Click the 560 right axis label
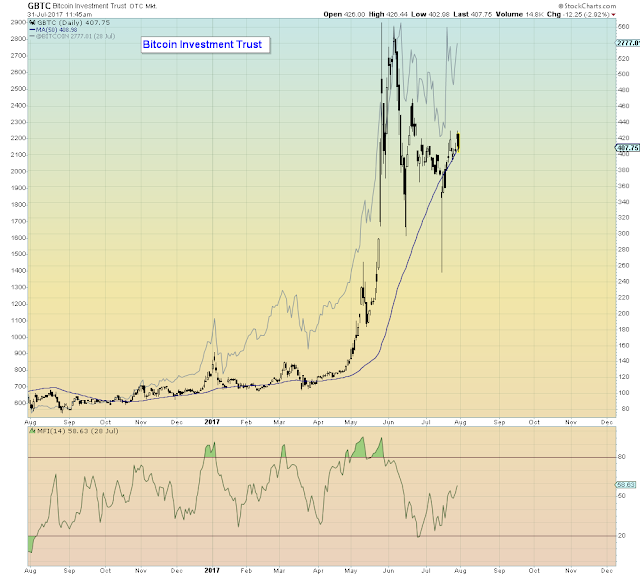The height and width of the screenshot is (576, 640). point(623,27)
